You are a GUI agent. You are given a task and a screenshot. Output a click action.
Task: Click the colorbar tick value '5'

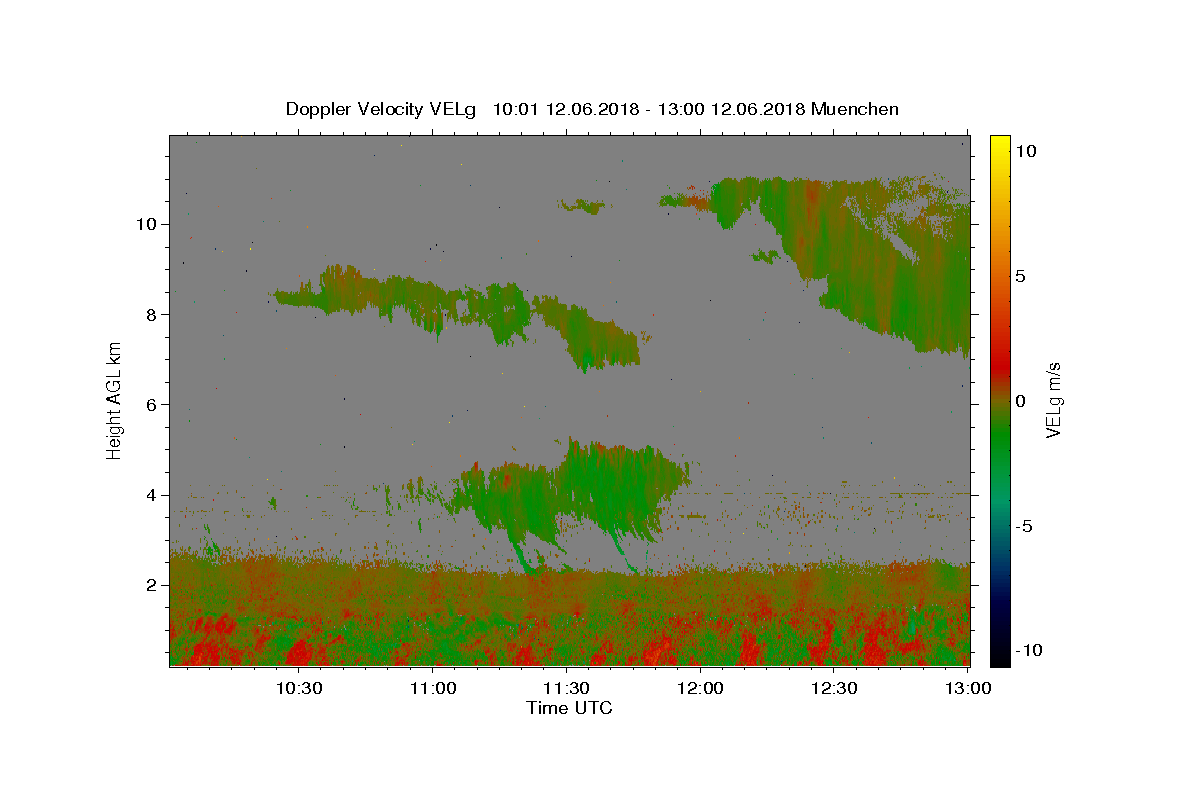tap(1020, 276)
